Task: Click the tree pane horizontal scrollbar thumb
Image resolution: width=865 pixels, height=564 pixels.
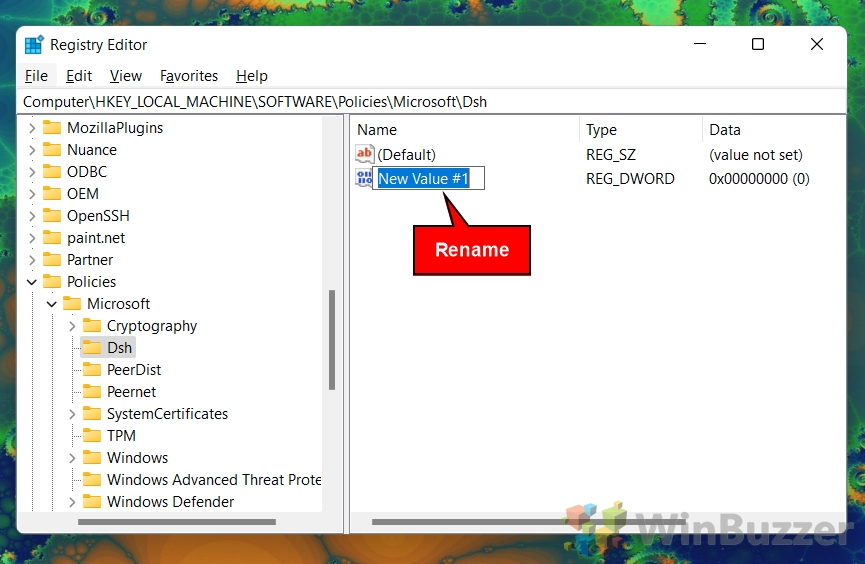Action: click(x=177, y=522)
